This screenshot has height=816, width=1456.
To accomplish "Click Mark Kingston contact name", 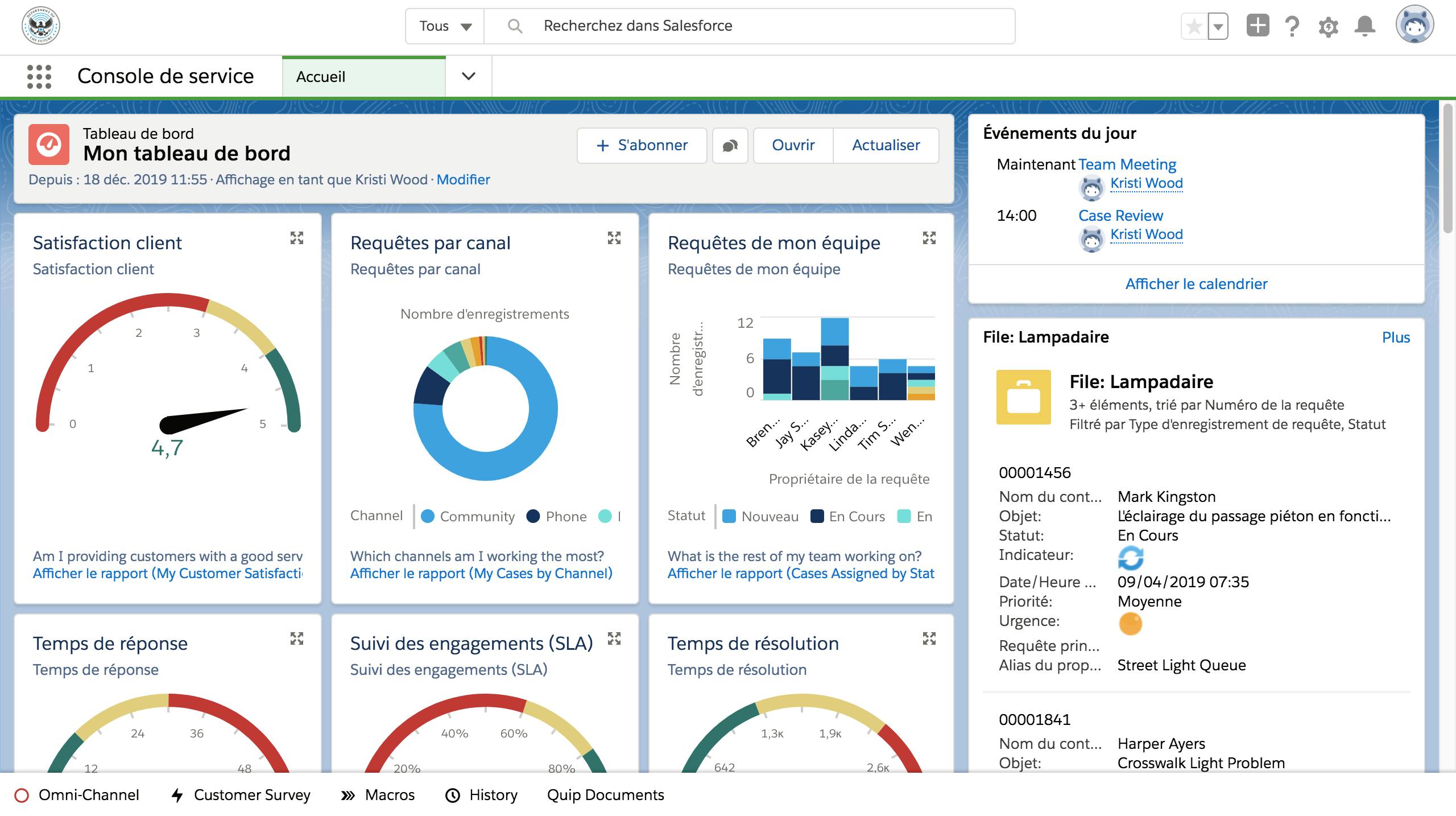I will 1167,497.
